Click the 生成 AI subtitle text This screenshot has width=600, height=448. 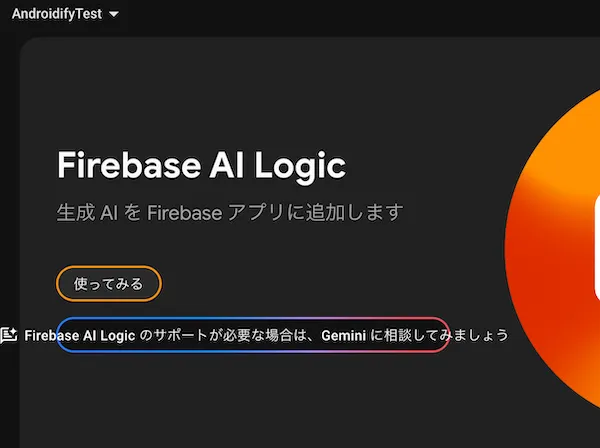click(88, 213)
